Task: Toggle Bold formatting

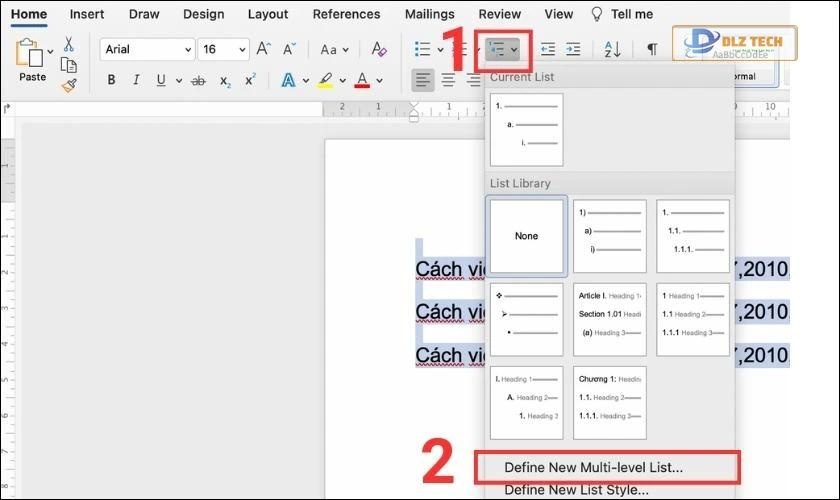Action: click(111, 80)
